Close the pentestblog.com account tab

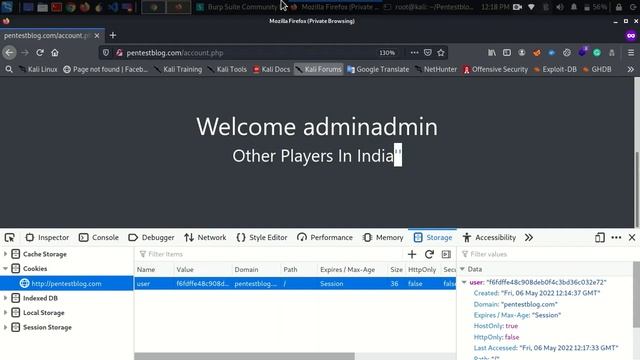97,36
